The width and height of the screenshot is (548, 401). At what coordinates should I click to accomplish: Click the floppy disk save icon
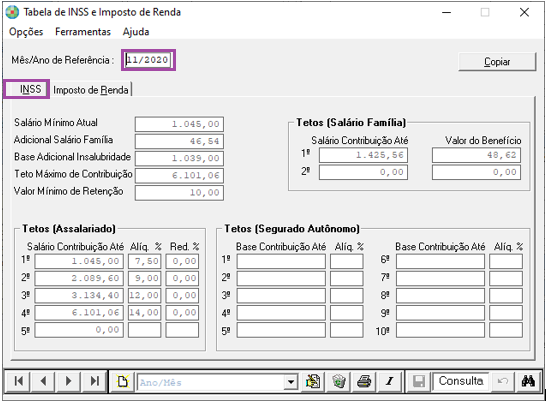click(418, 381)
